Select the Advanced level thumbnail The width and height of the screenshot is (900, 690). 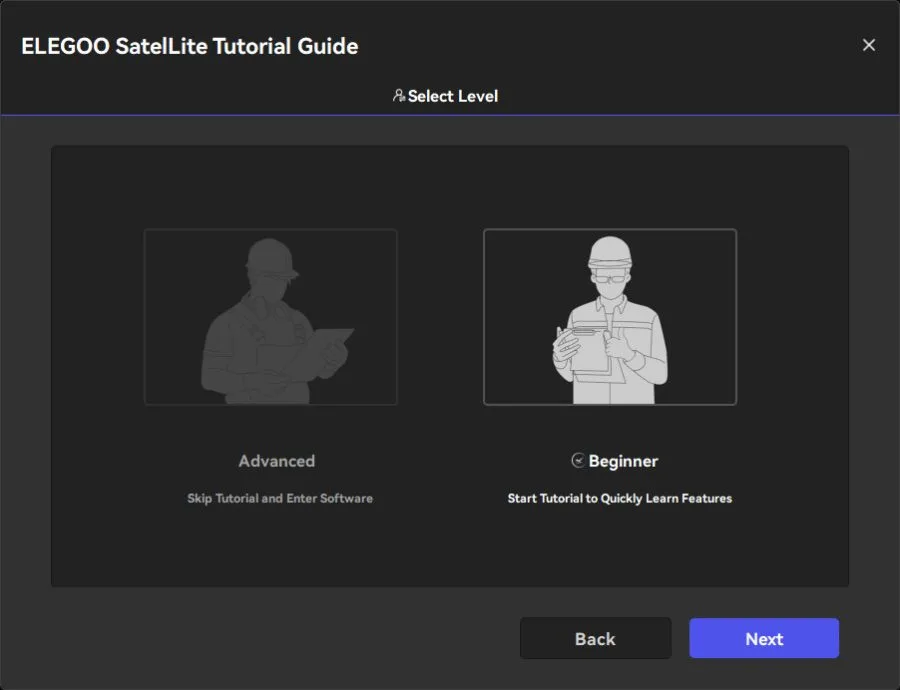[270, 317]
